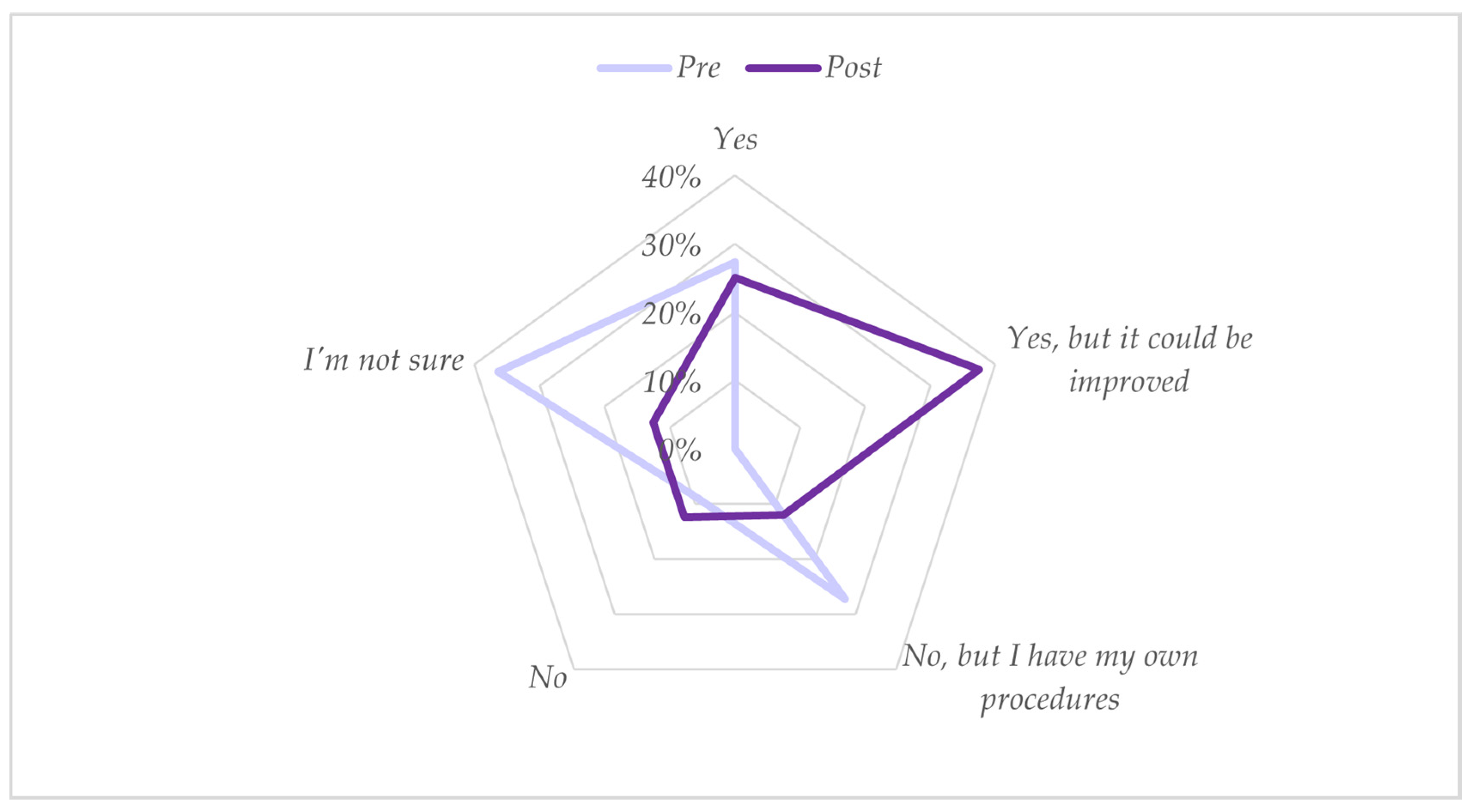The width and height of the screenshot is (1476, 812).
Task: Select Post data point on the "No" axis
Action: pos(684,518)
